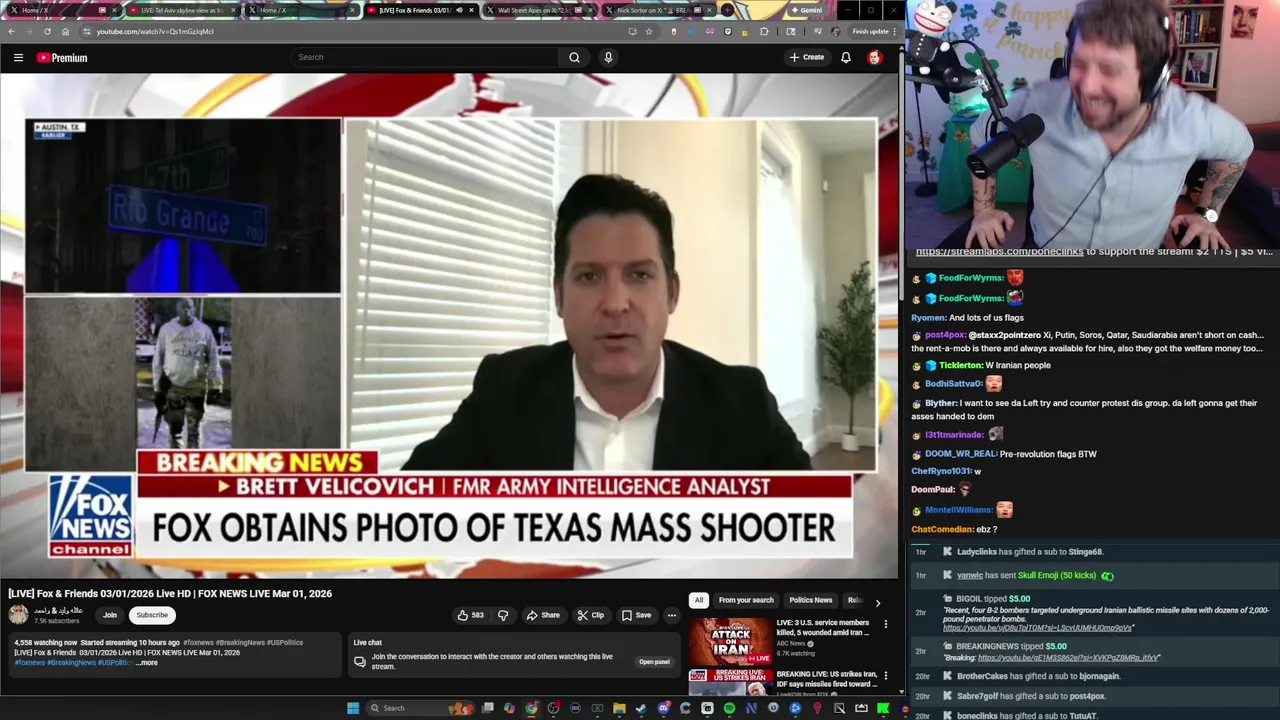Switch to the Nick Sortor on X tab
The height and width of the screenshot is (720, 1280).
658,10
